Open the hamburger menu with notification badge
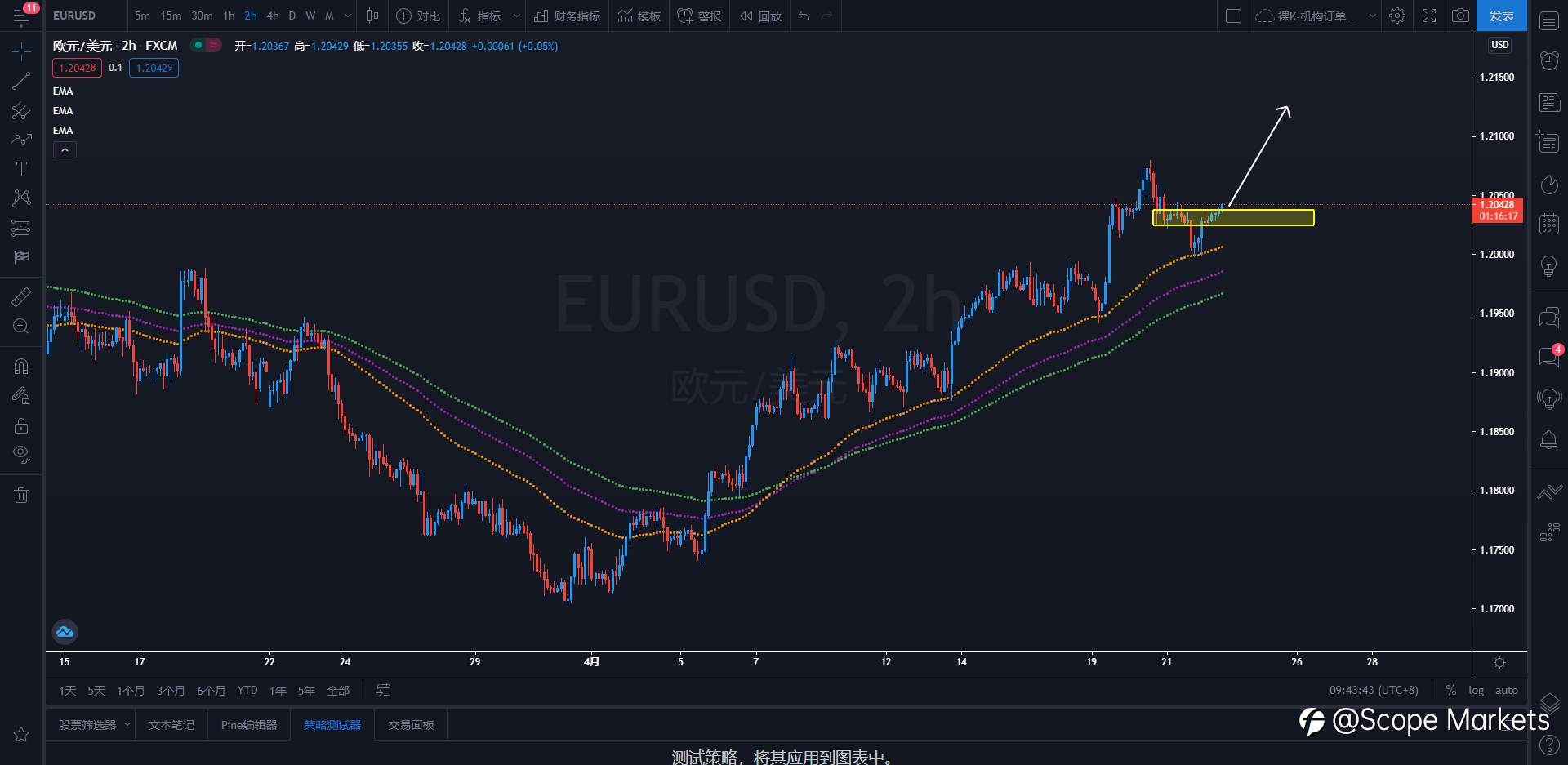The height and width of the screenshot is (765, 1568). 22,16
